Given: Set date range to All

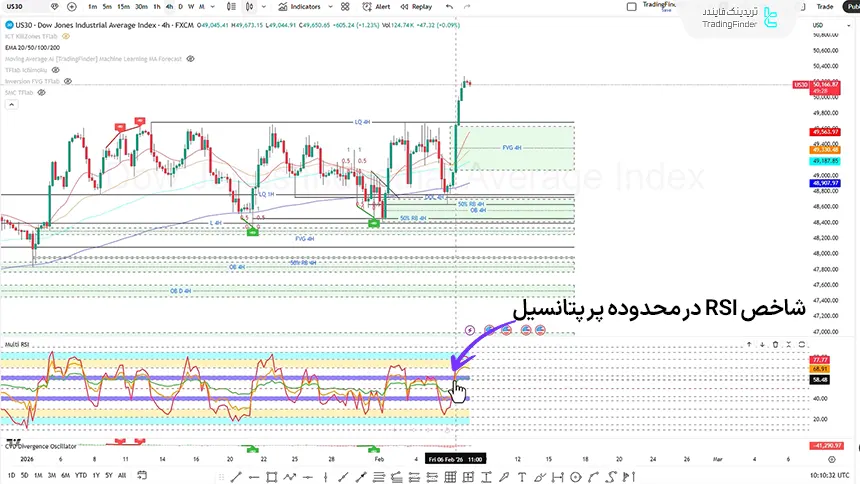Looking at the screenshot, I should tap(122, 475).
